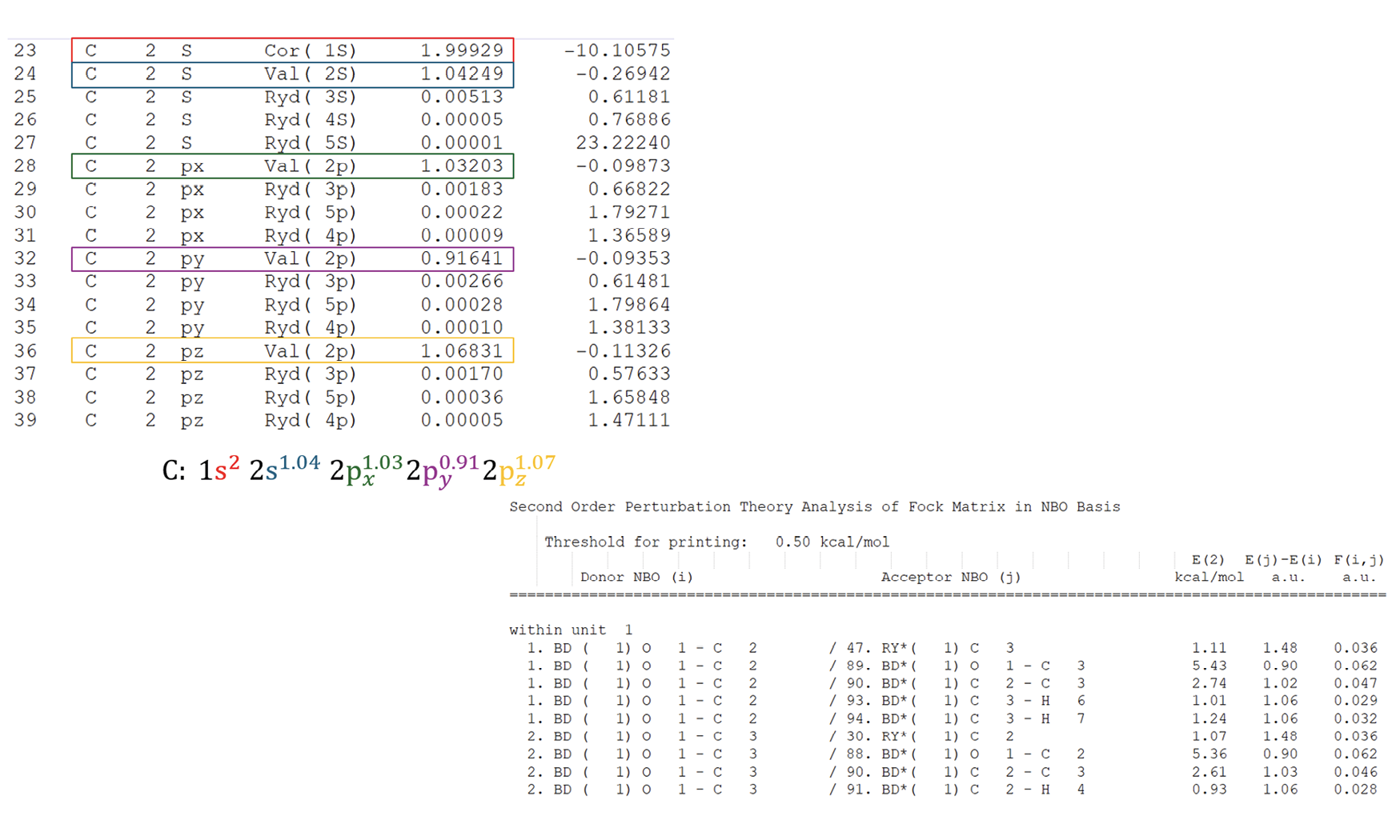
Task: Select the blue-boxed Val(2S) row
Action: click(x=292, y=74)
